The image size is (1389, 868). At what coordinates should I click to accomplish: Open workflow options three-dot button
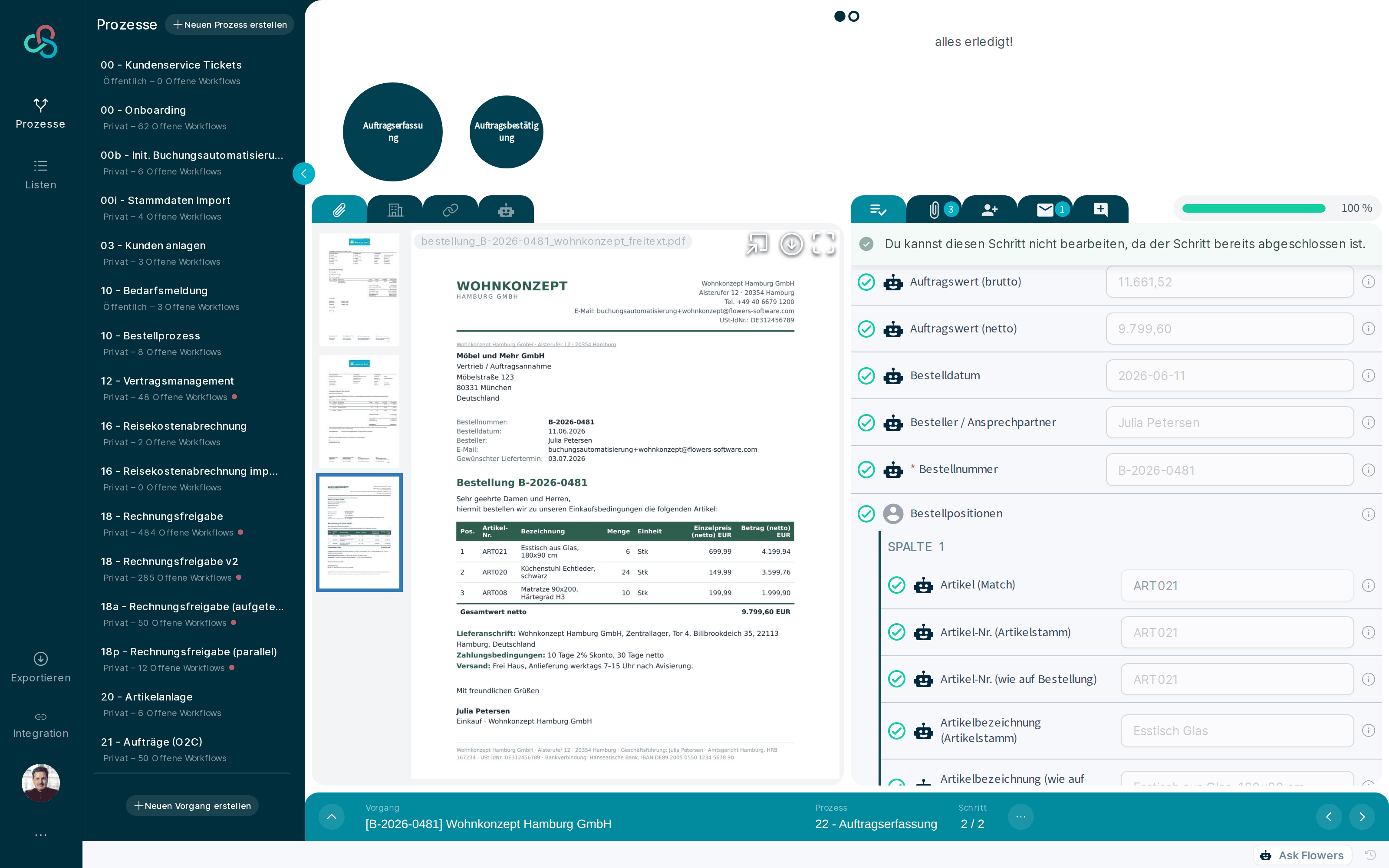pyautogui.click(x=1020, y=816)
